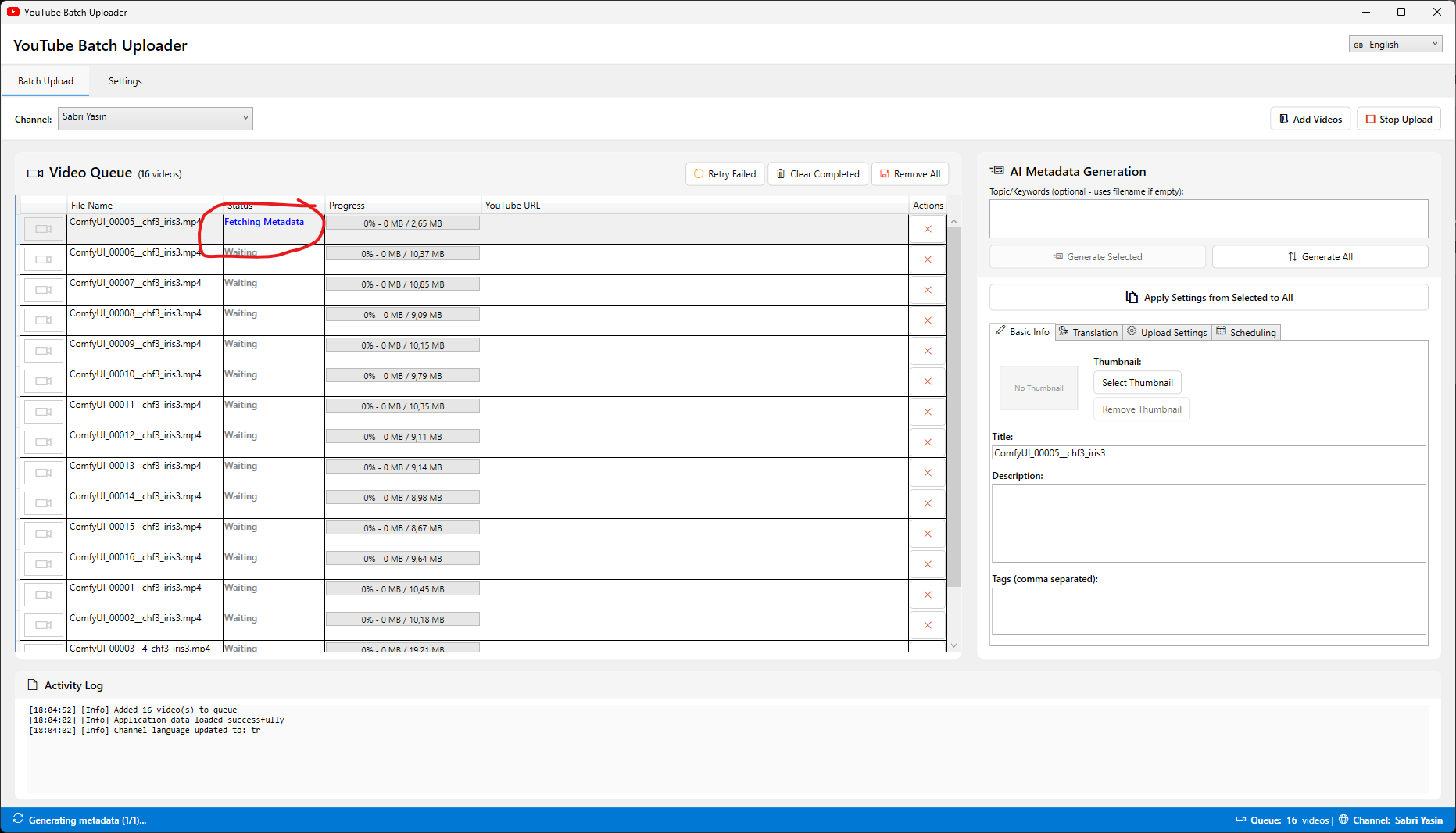Click the Title input field

tap(1208, 453)
